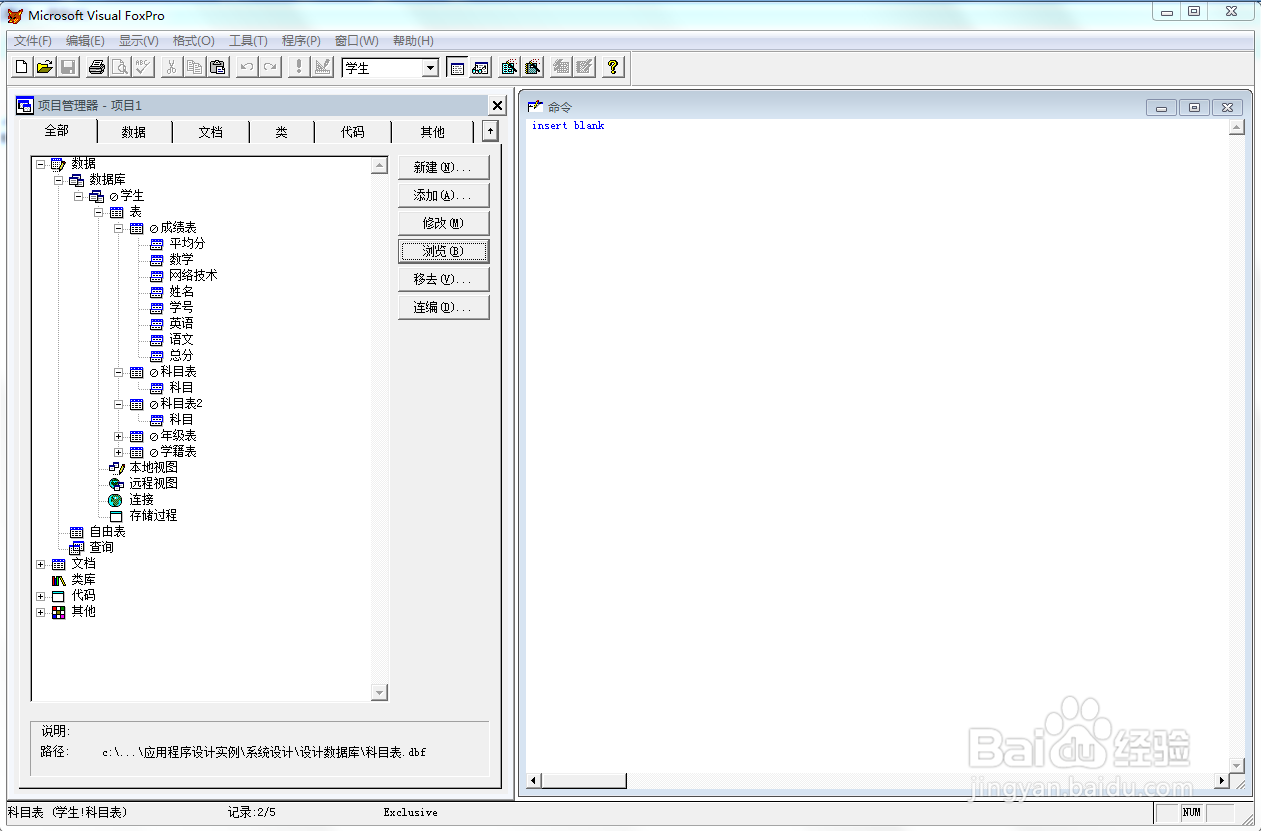The image size is (1261, 831).
Task: Select the 本地视图 tree item
Action: (153, 467)
